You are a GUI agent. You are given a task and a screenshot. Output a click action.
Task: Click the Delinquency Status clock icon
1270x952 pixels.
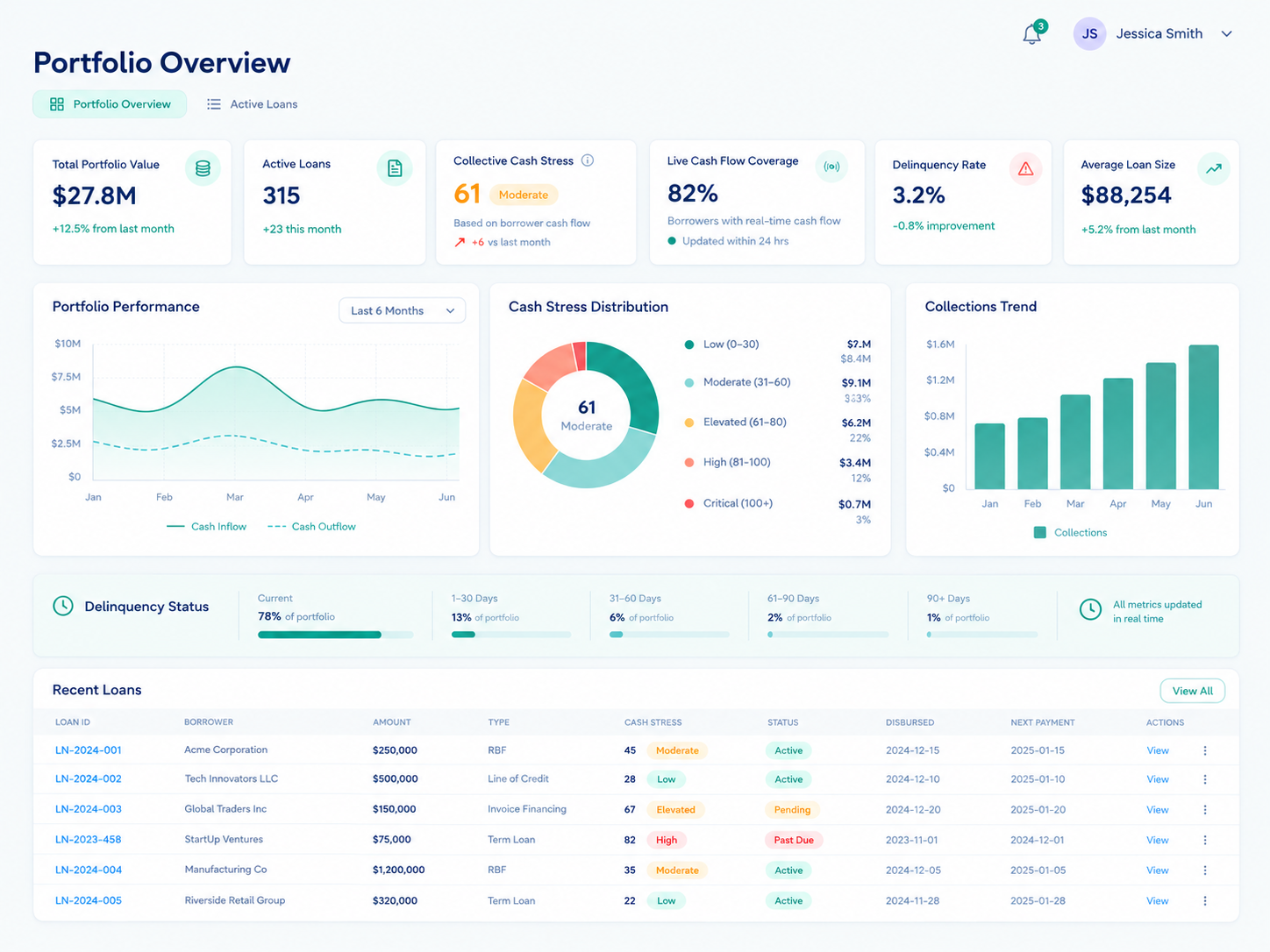[x=63, y=606]
